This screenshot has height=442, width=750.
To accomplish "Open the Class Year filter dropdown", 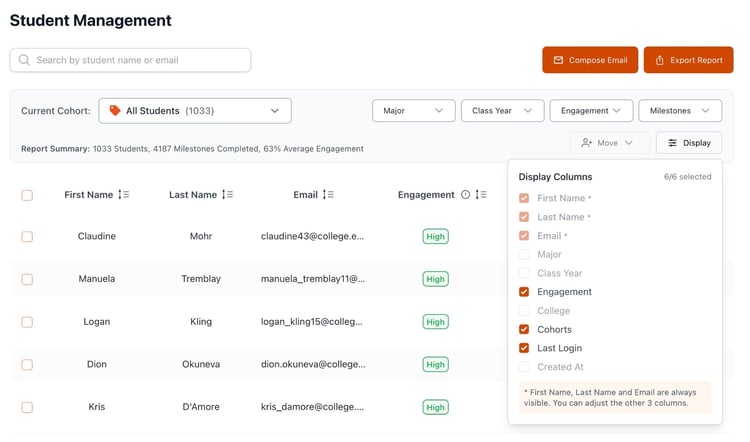I will click(x=502, y=110).
